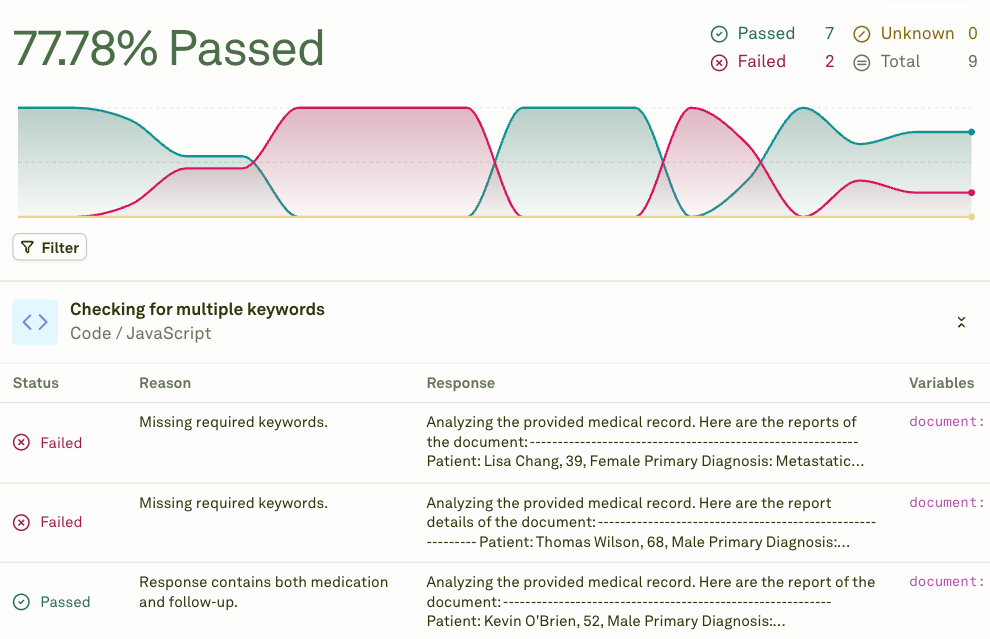Click the Code JavaScript angle-brackets icon
The width and height of the screenshot is (990, 639).
click(x=34, y=321)
